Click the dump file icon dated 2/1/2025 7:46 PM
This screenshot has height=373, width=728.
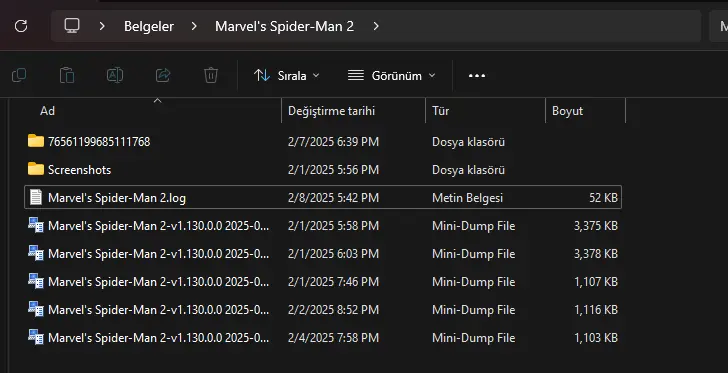point(36,281)
